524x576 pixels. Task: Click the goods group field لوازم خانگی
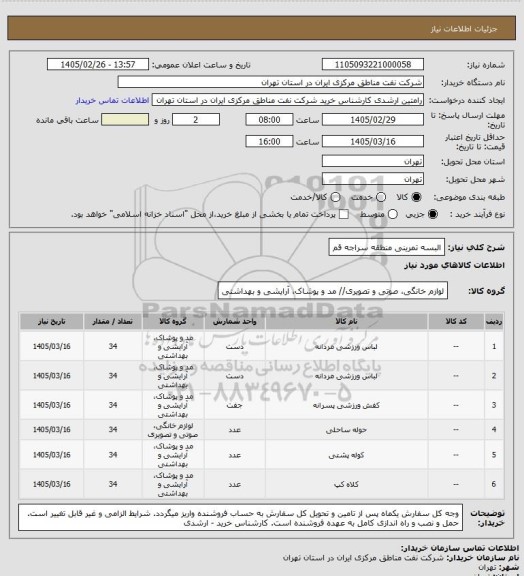click(333, 291)
